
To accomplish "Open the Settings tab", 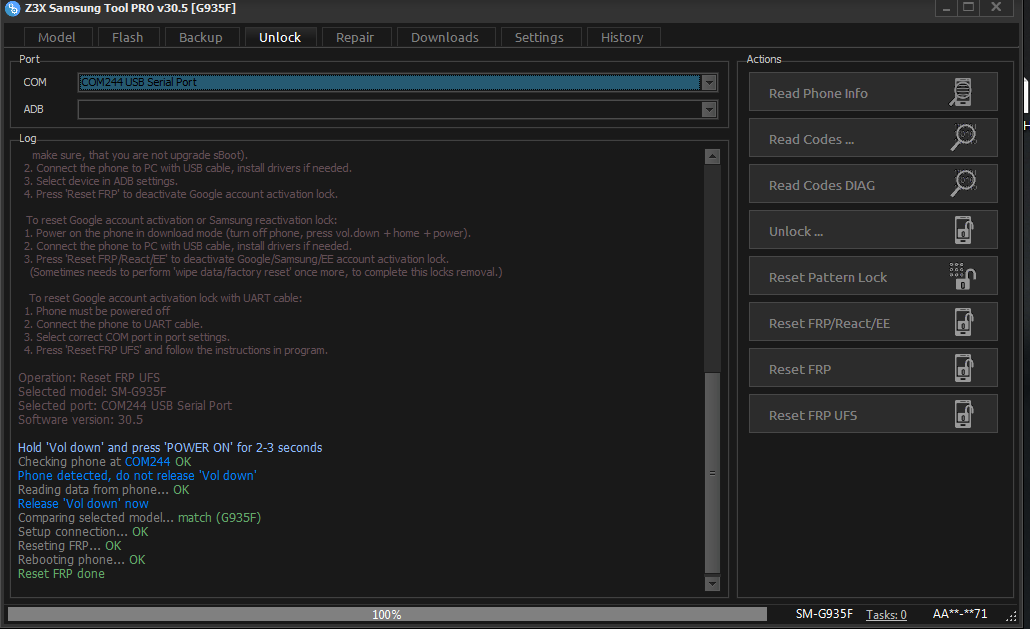I will [539, 37].
